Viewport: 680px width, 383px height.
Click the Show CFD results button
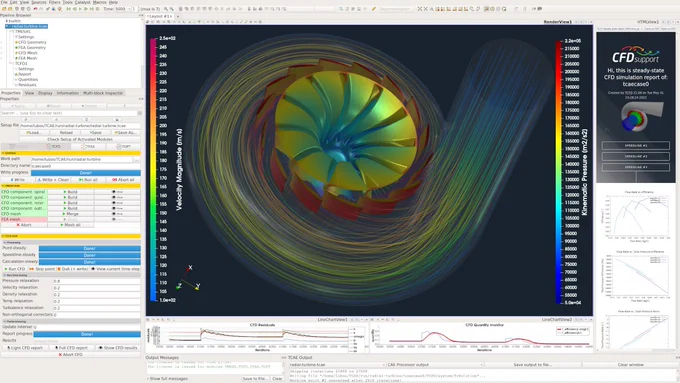pos(118,348)
